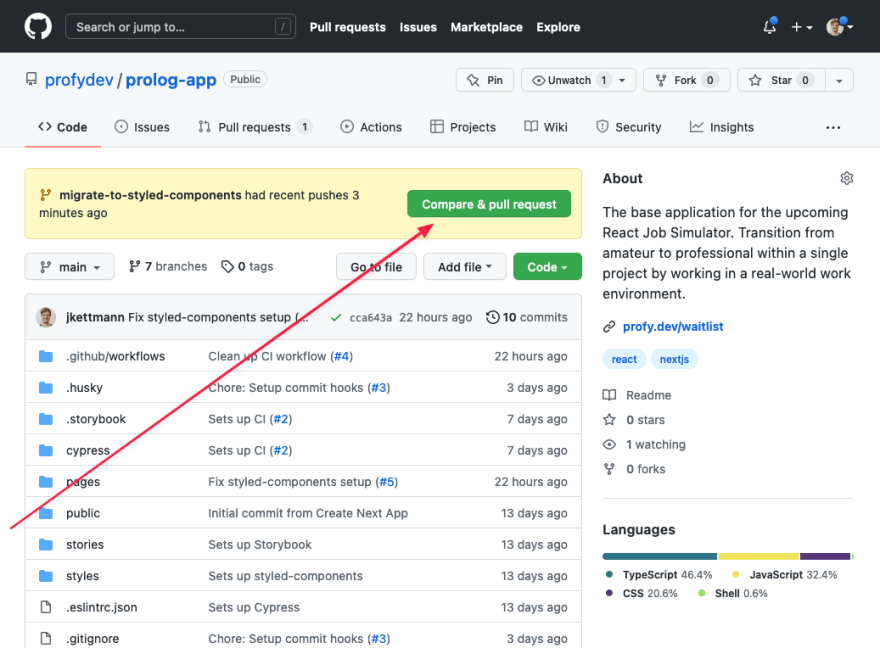Open the pages folder
This screenshot has width=880, height=648.
[83, 482]
